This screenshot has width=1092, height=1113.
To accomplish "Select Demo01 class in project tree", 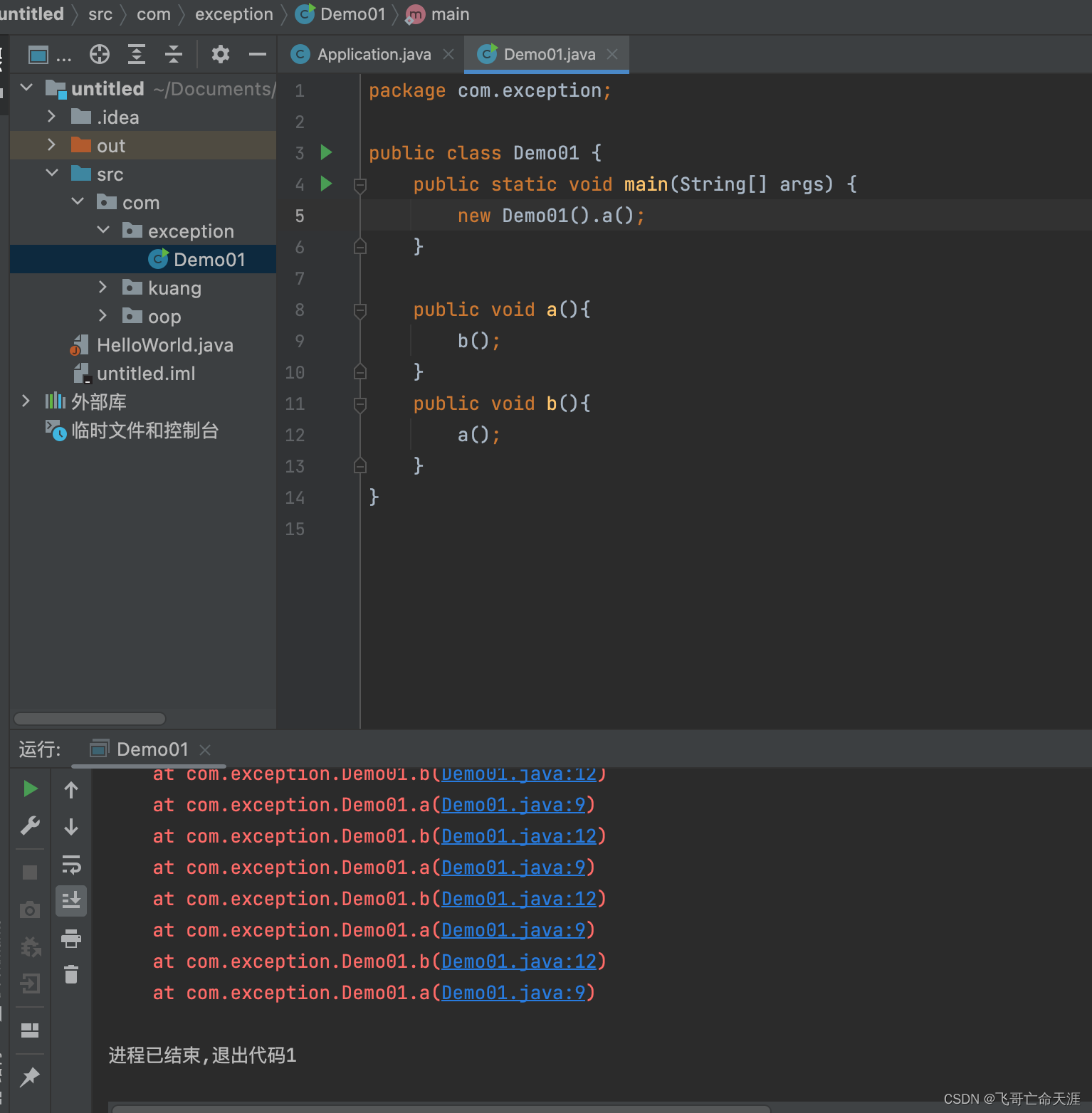I will [x=143, y=259].
